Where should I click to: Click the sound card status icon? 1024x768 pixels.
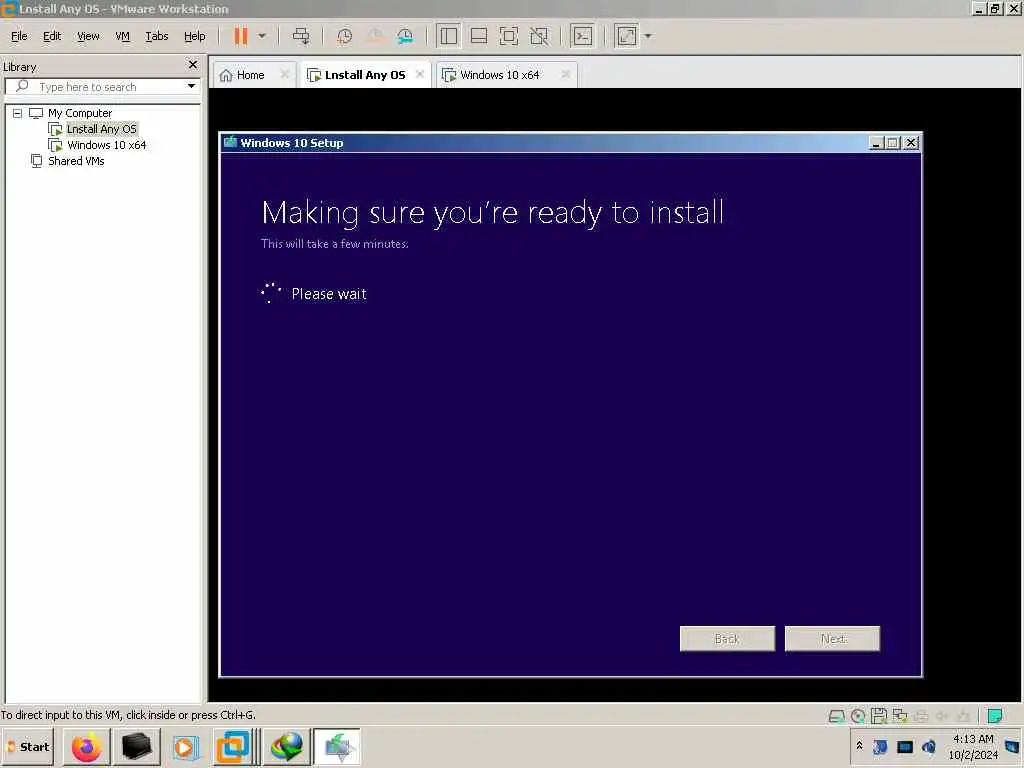942,716
